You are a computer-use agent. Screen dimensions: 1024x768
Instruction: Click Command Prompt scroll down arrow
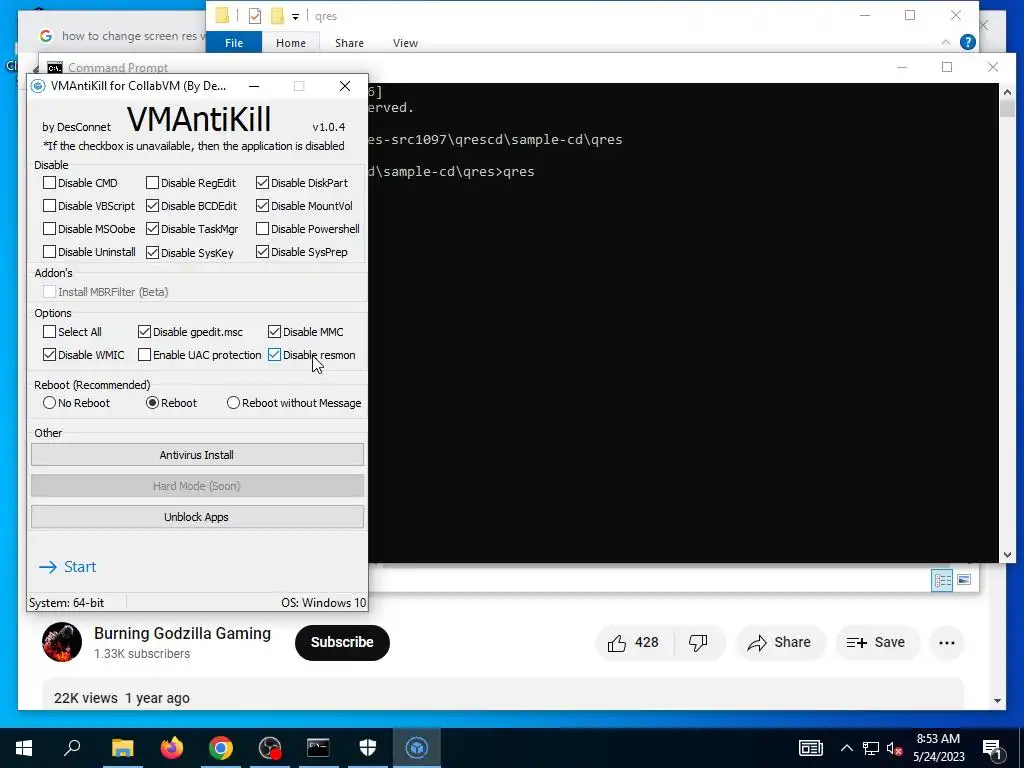[x=1007, y=555]
